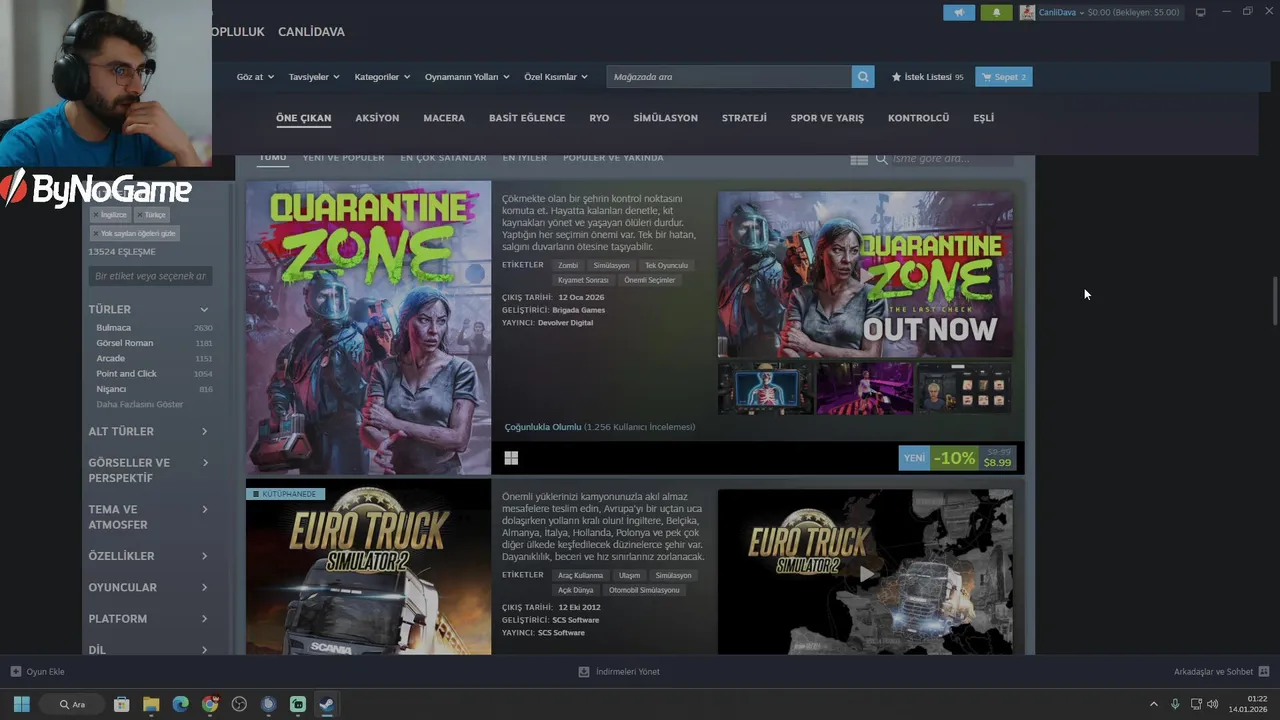Open Microsoft Edge from taskbar
The height and width of the screenshot is (720, 1280).
click(180, 704)
